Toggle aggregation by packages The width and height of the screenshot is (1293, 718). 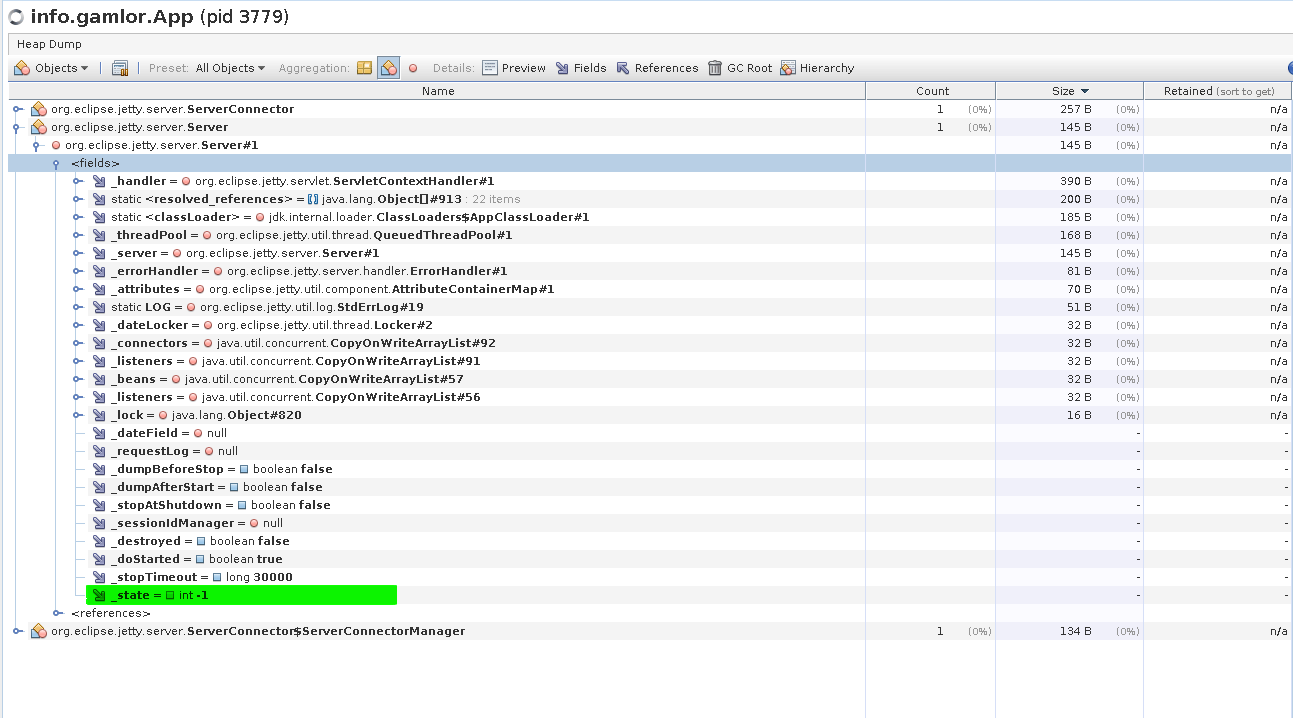[x=364, y=68]
